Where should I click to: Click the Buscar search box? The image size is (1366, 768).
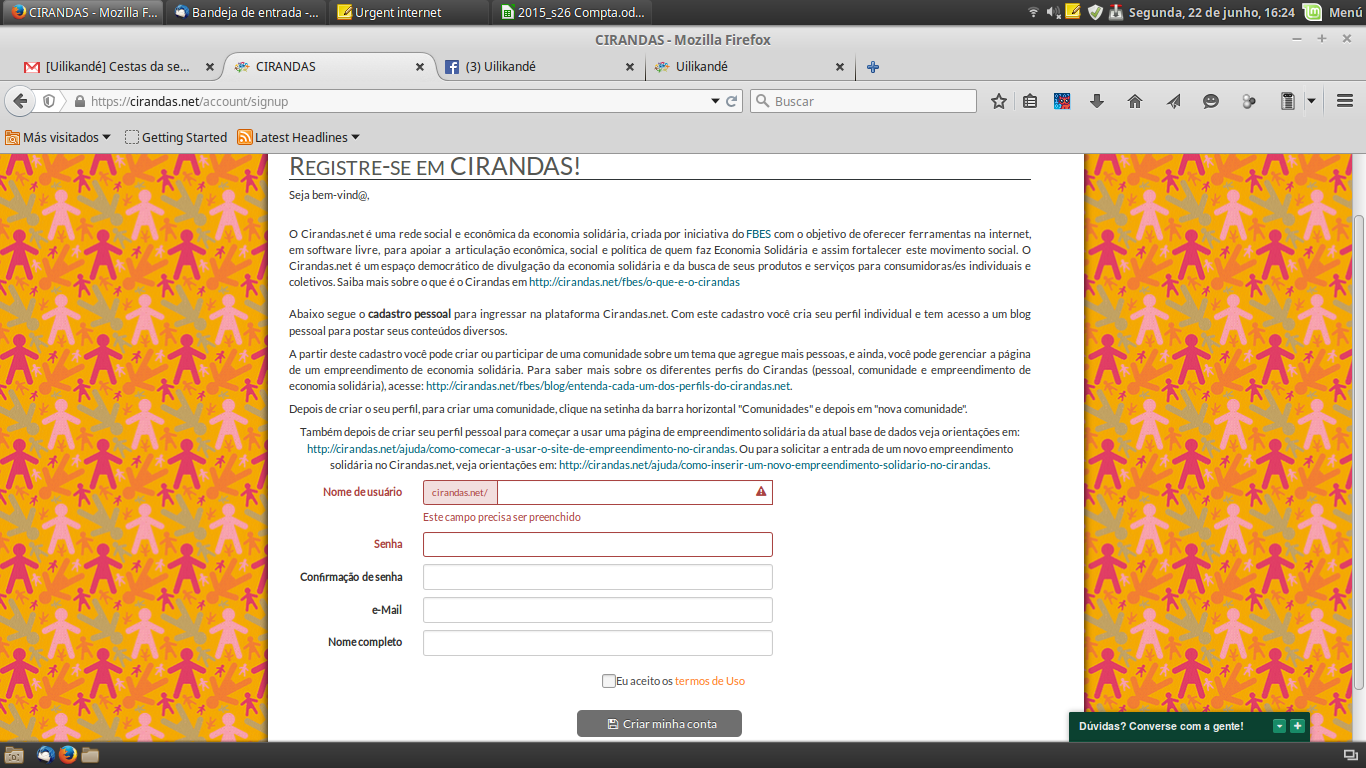[863, 101]
